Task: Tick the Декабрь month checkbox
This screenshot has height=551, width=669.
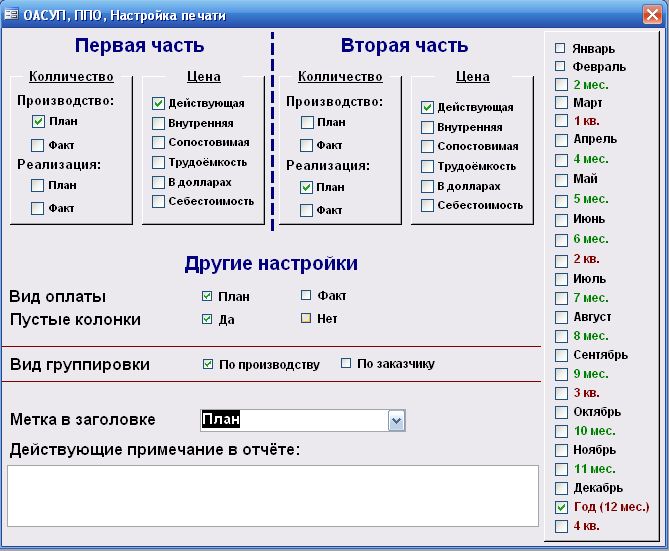Action: pos(561,488)
